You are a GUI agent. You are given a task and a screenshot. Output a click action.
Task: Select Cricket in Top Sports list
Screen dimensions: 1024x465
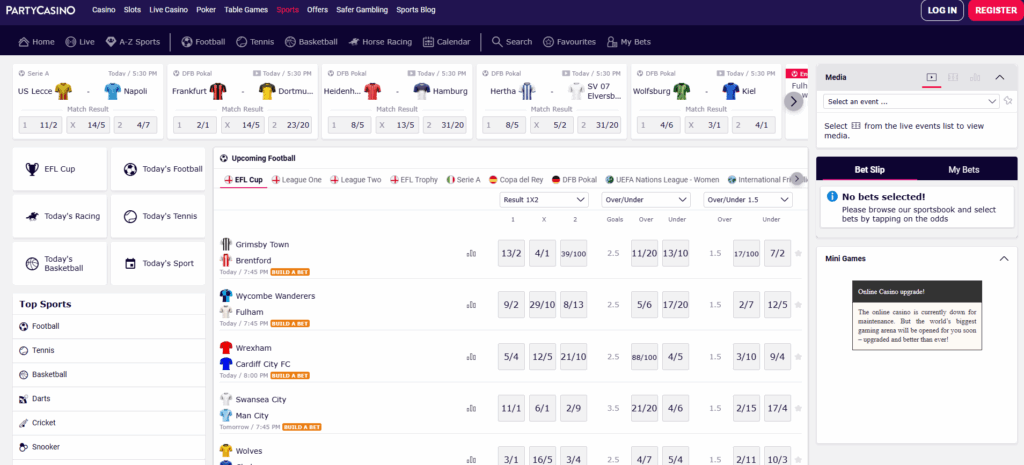(108, 423)
